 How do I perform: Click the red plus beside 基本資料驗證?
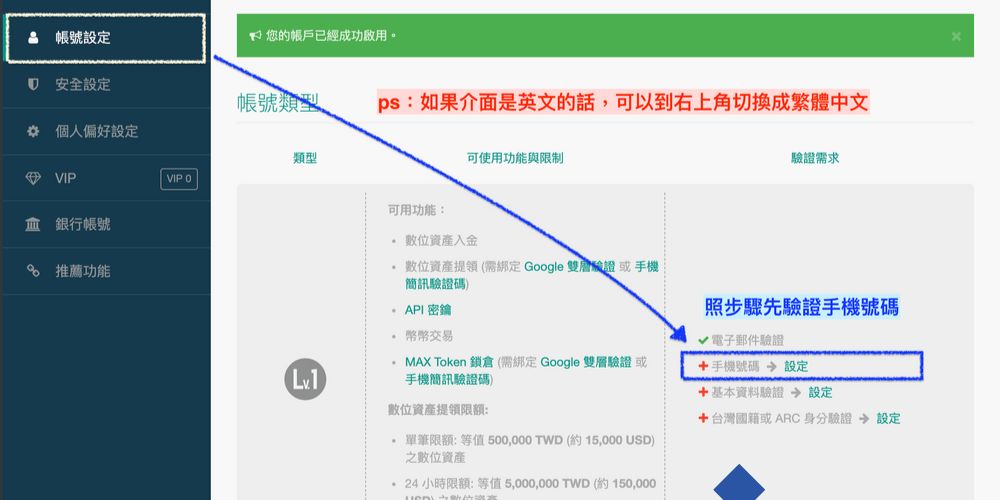(703, 392)
